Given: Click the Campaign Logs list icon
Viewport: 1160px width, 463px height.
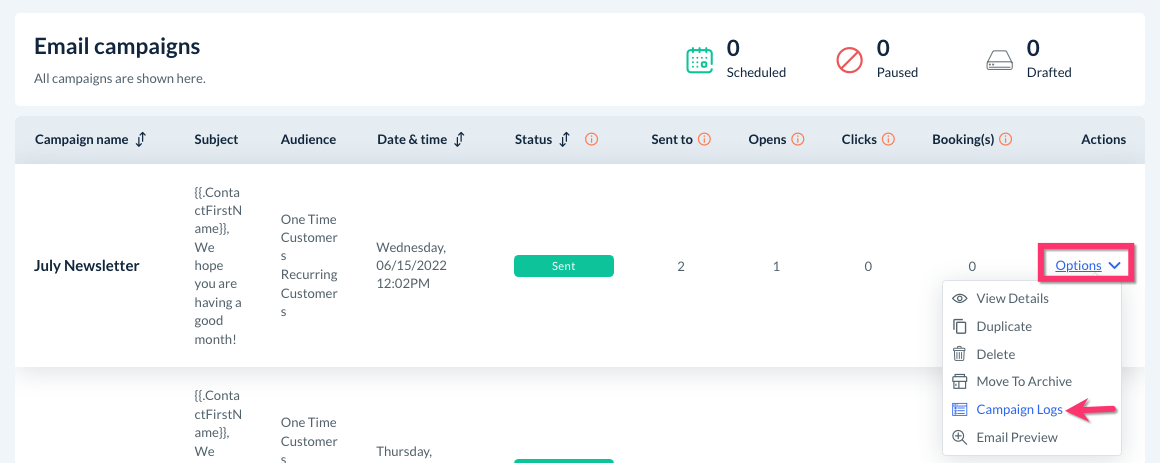Looking at the screenshot, I should point(960,409).
